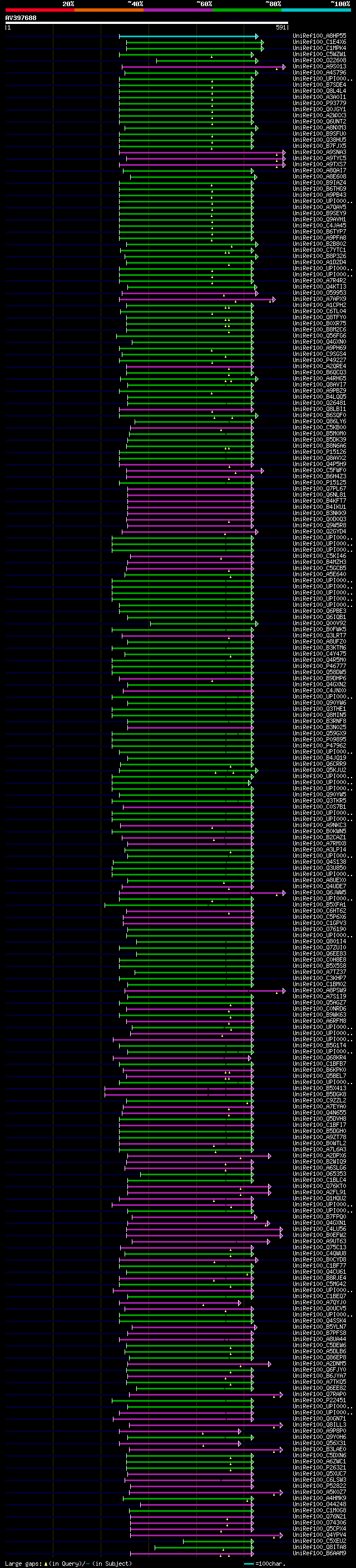Select the UniRef100_P93779 label
This screenshot has width=356, height=1568.
[x=319, y=103]
